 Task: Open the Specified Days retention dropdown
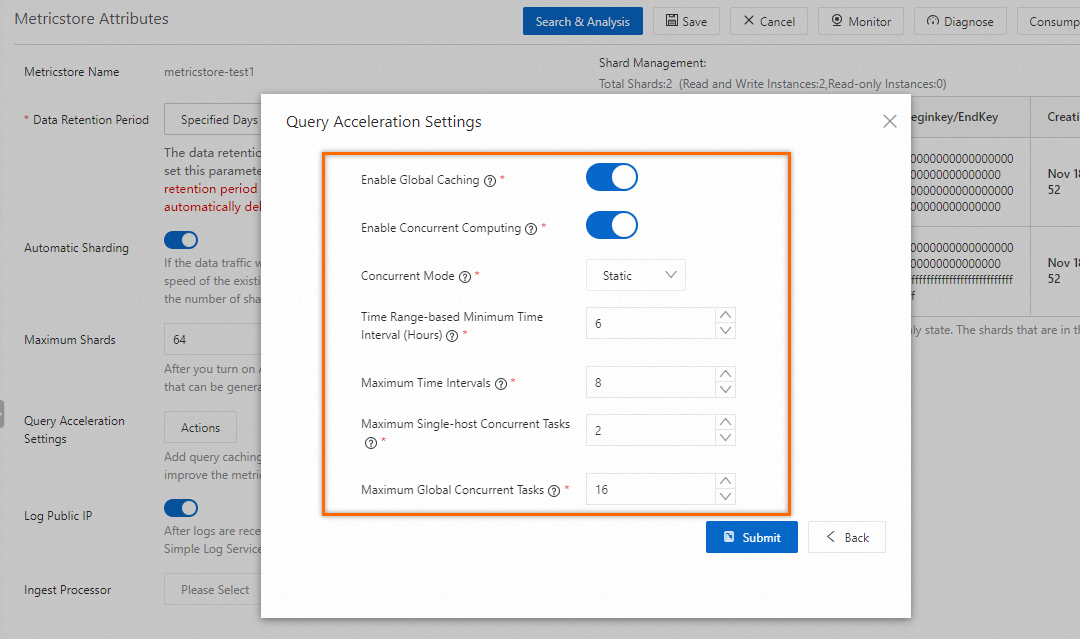pos(213,120)
